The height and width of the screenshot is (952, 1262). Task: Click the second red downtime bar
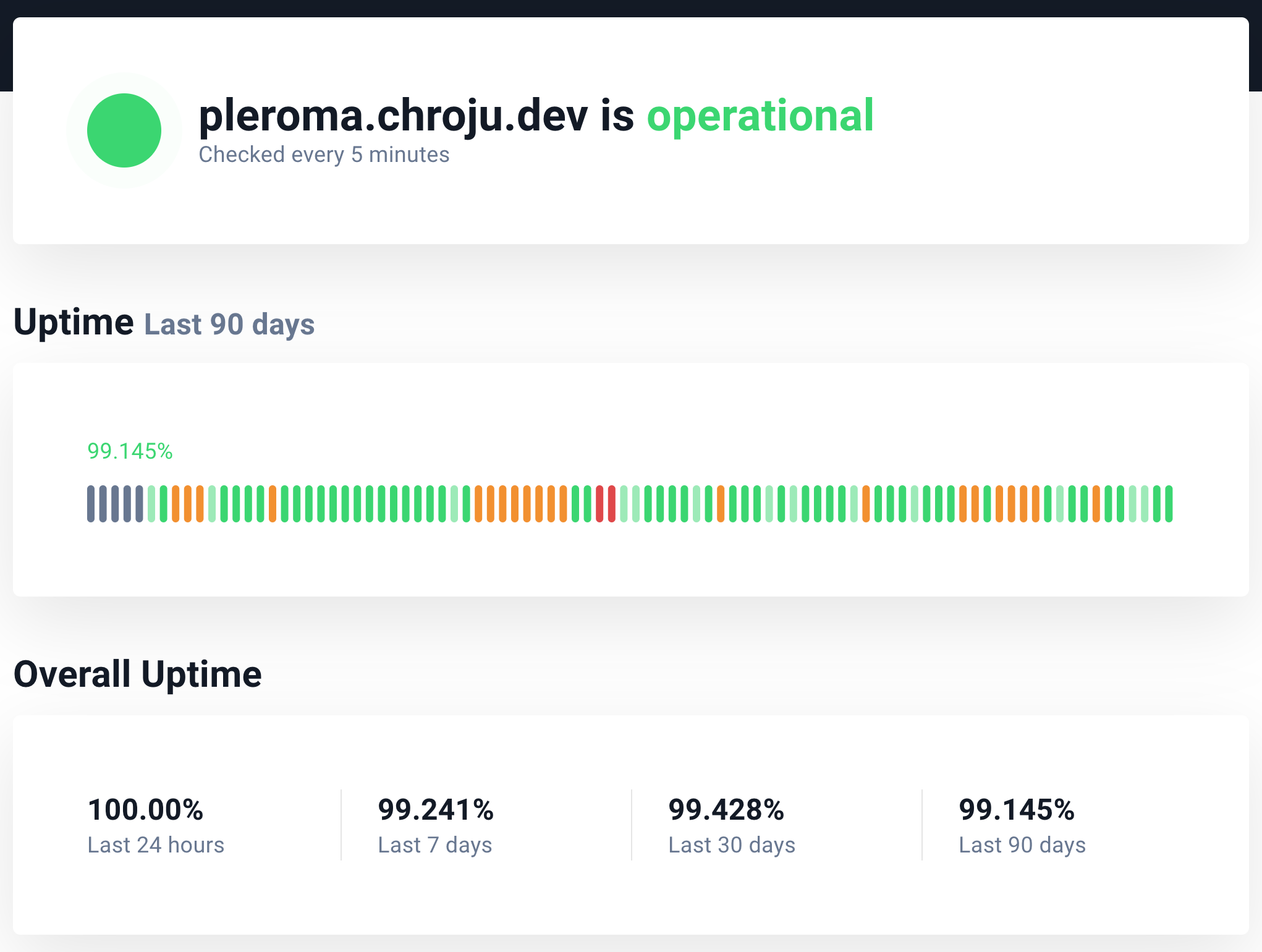(612, 504)
